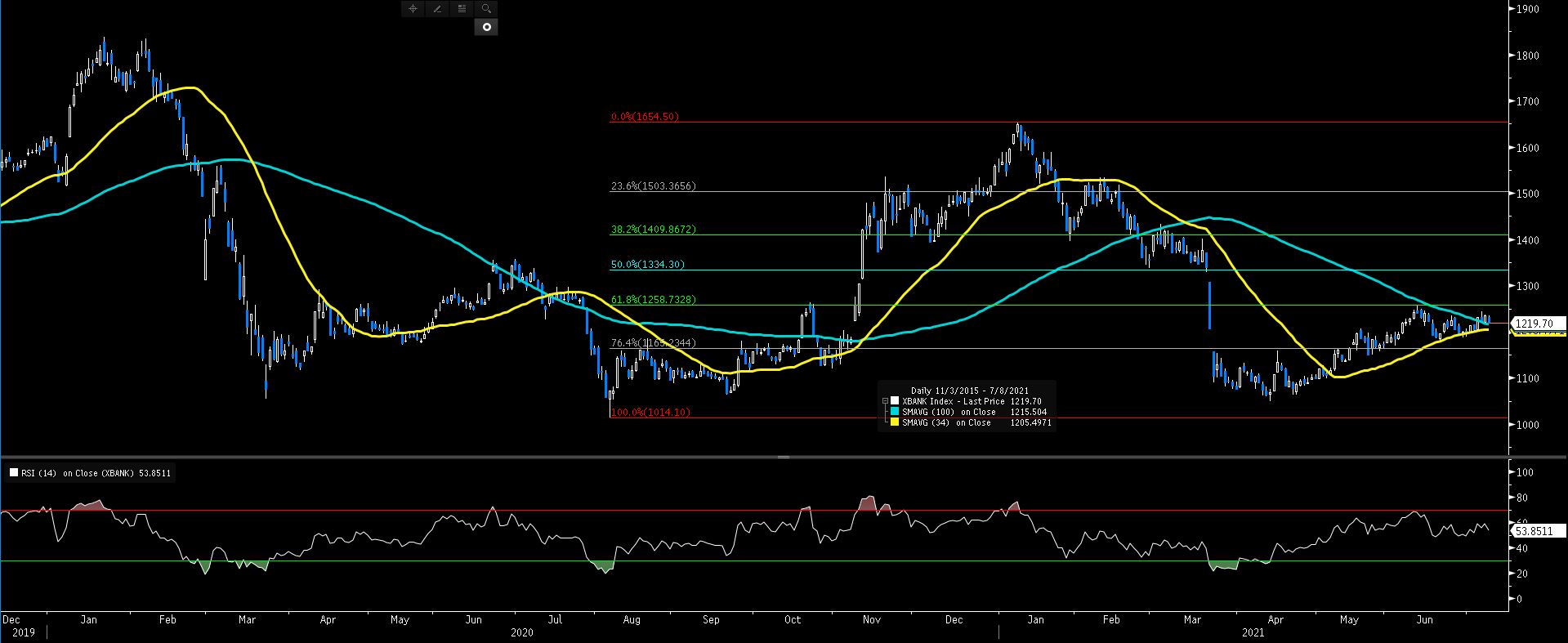1568x643 pixels.
Task: Click the 1300 price axis label
Action: pos(1527,286)
